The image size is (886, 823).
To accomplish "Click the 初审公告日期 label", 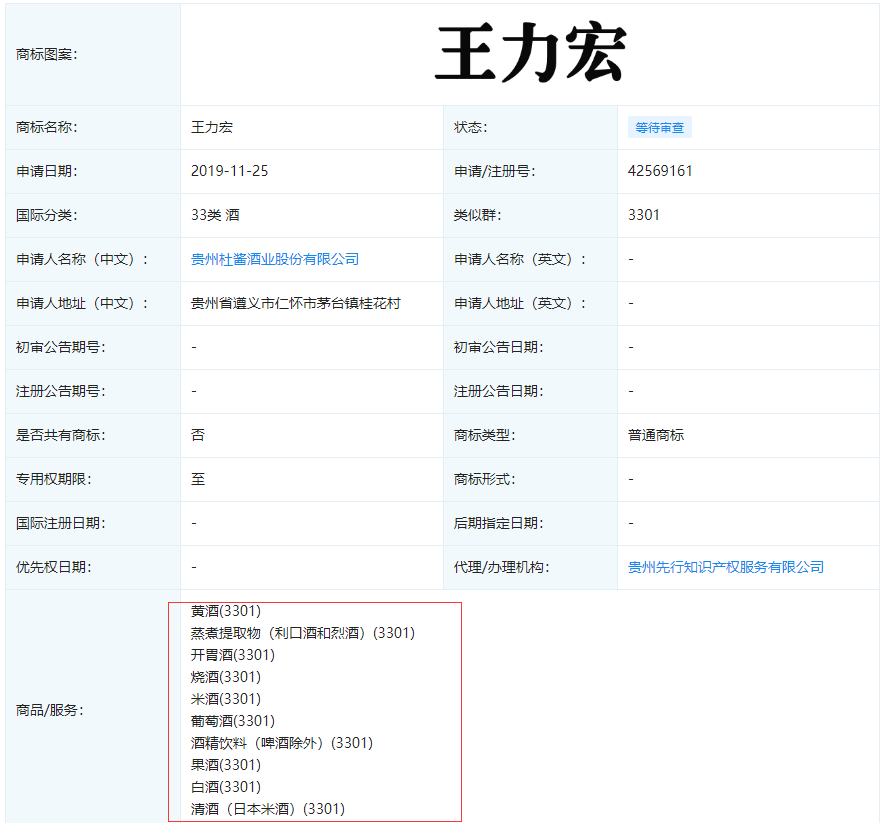I will click(x=499, y=347).
